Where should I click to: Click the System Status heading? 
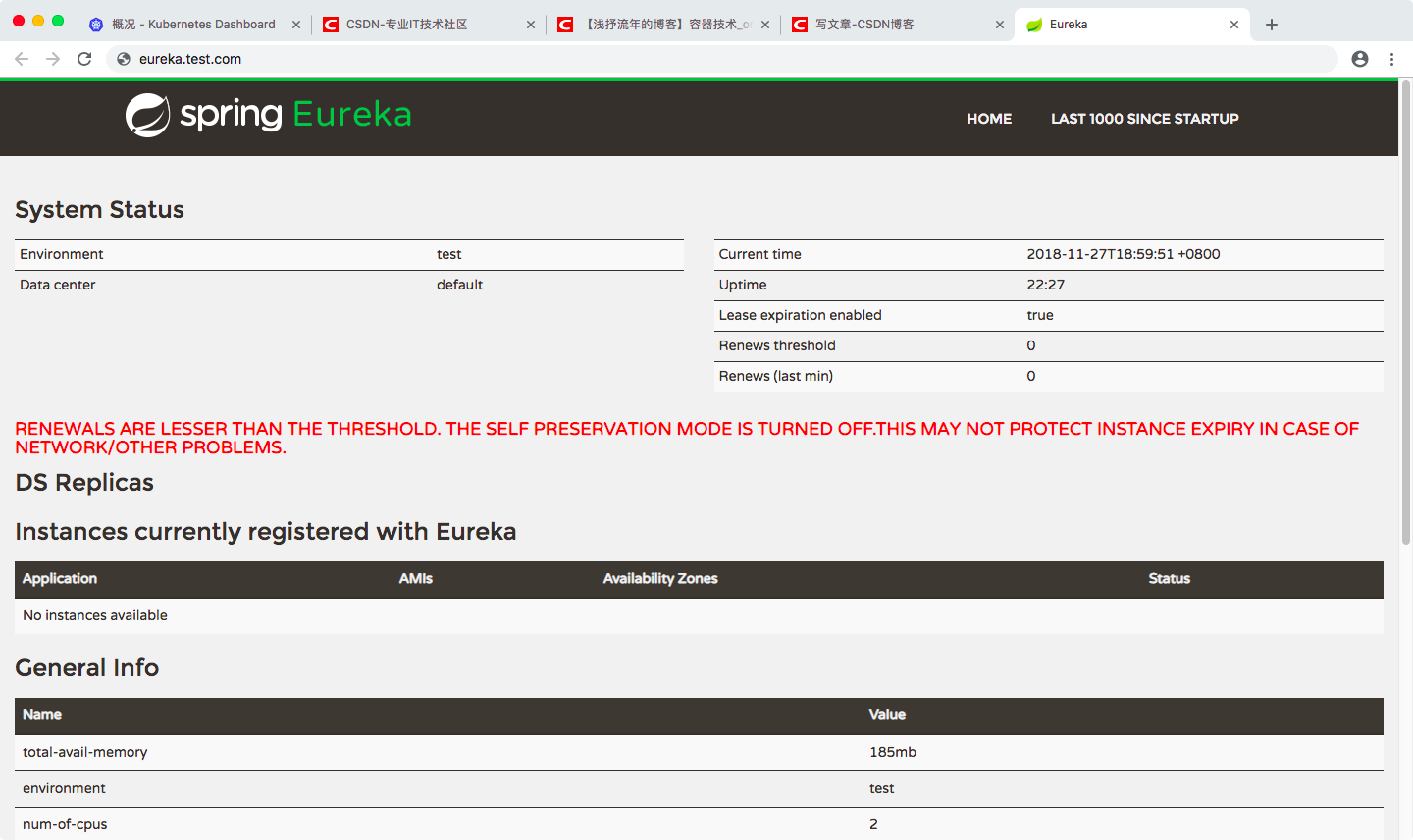pyautogui.click(x=99, y=210)
